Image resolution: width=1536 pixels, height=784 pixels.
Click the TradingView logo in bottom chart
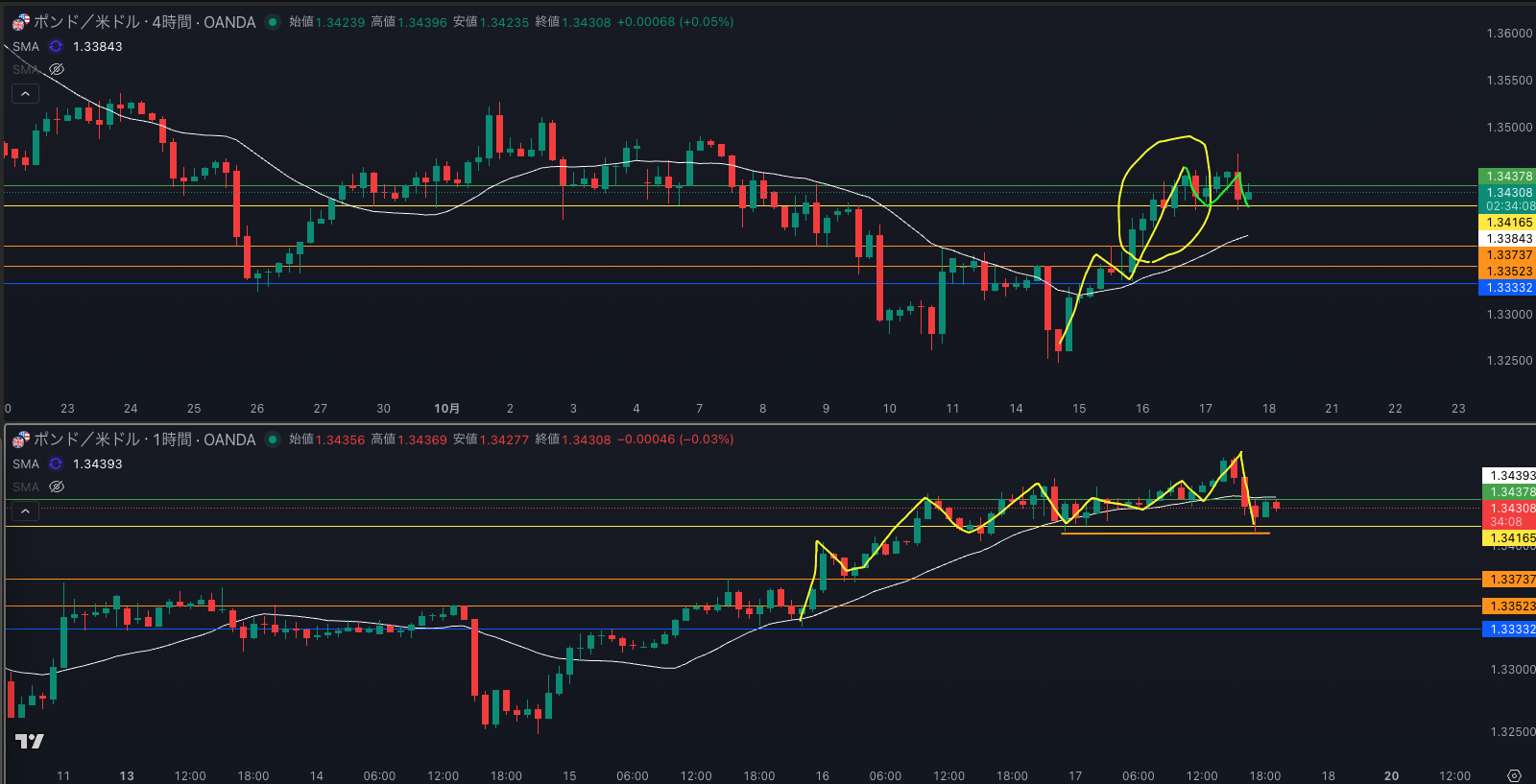(x=30, y=741)
